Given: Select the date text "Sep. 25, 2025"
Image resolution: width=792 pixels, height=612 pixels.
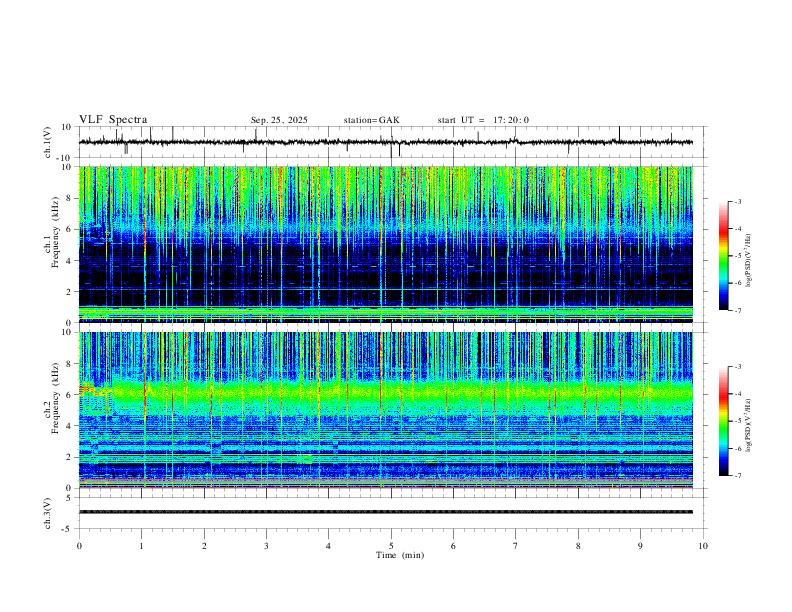Looking at the screenshot, I should point(279,120).
